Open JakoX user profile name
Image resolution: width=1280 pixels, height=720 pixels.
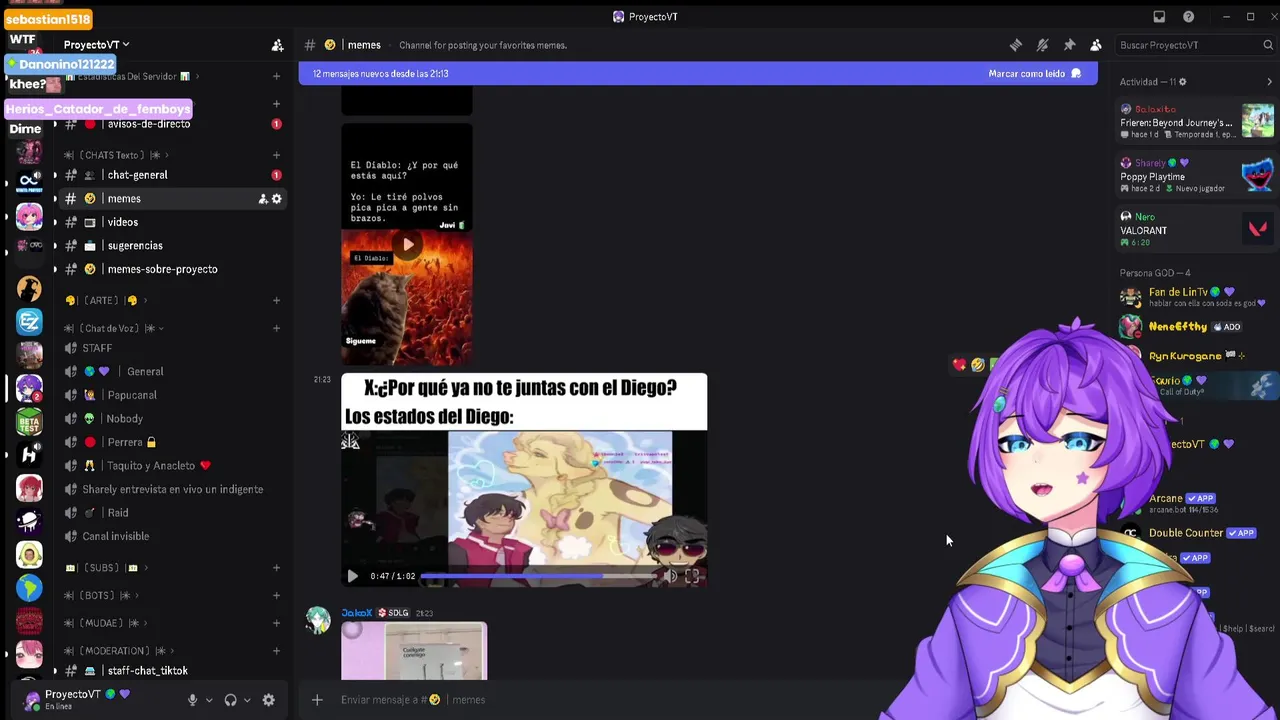pos(357,613)
